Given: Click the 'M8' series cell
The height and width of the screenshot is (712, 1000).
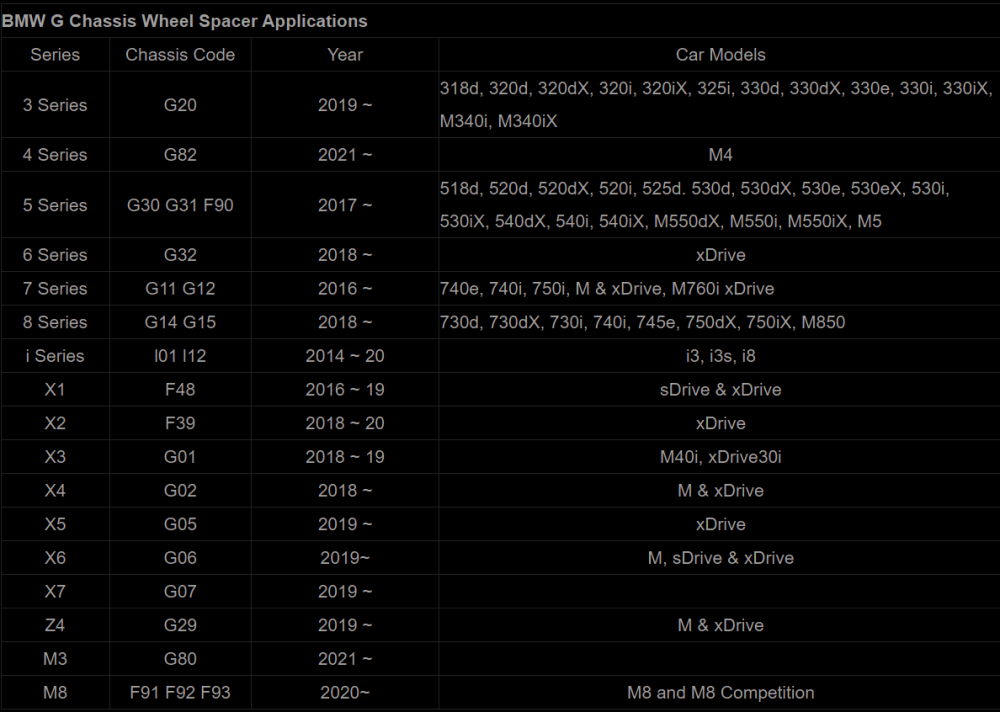Looking at the screenshot, I should click(x=55, y=692).
